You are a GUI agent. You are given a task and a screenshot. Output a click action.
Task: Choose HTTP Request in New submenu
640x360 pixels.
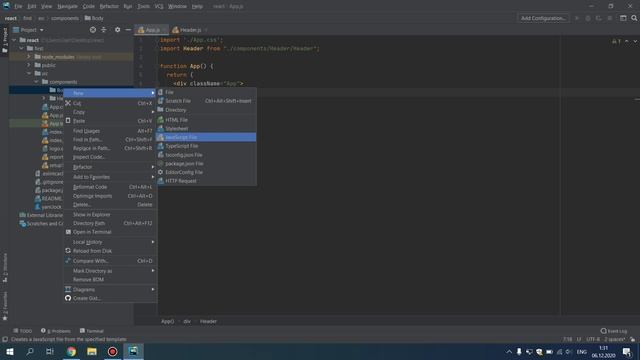(x=206, y=181)
